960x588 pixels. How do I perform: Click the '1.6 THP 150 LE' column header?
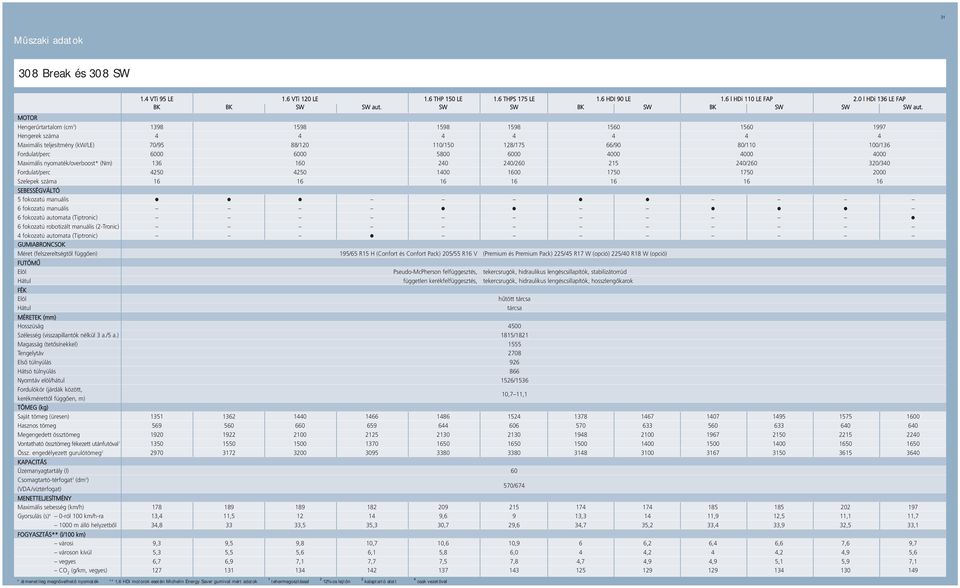443,99
